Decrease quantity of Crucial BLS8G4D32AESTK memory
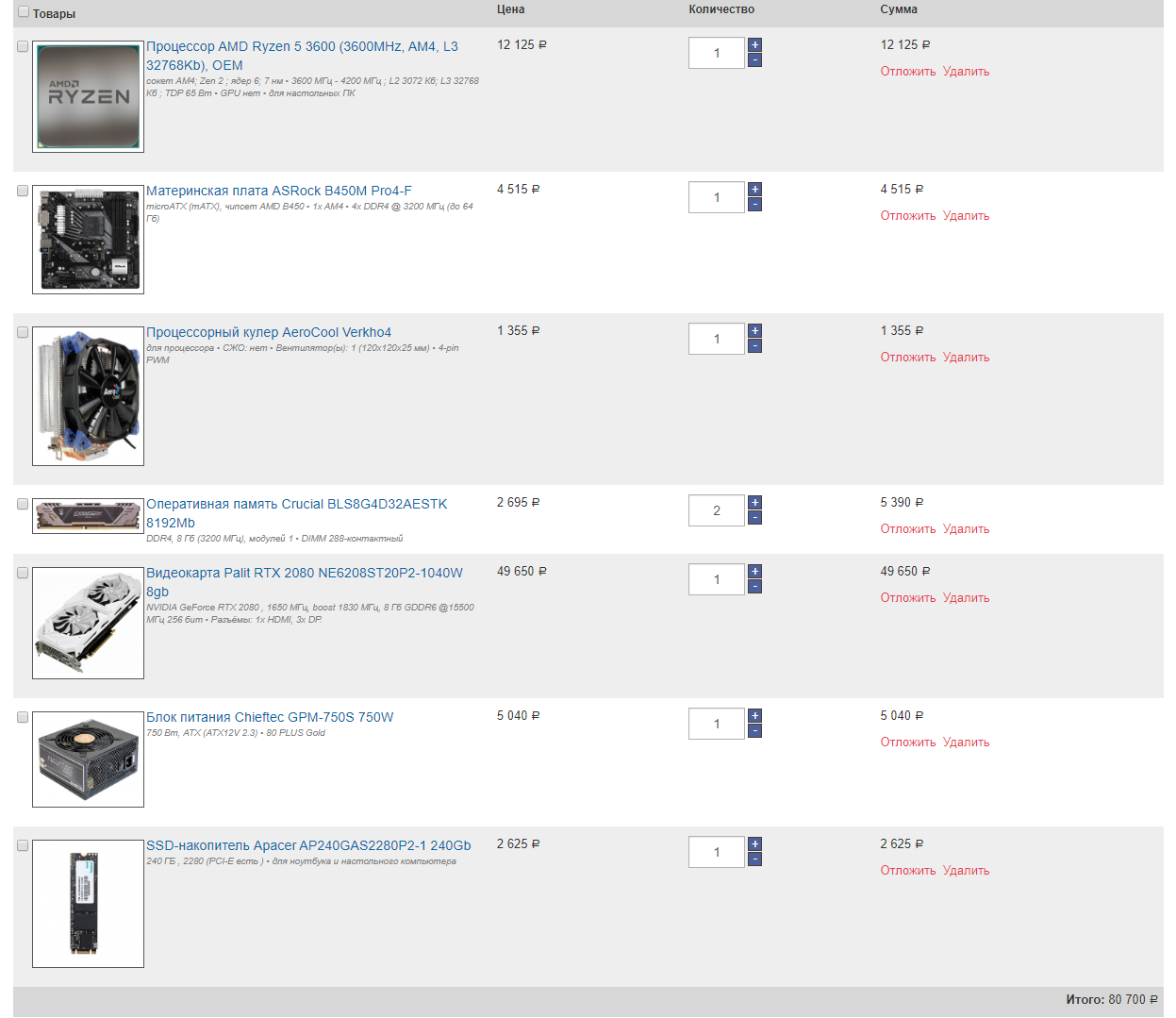This screenshot has width=1176, height=1018. click(x=754, y=518)
